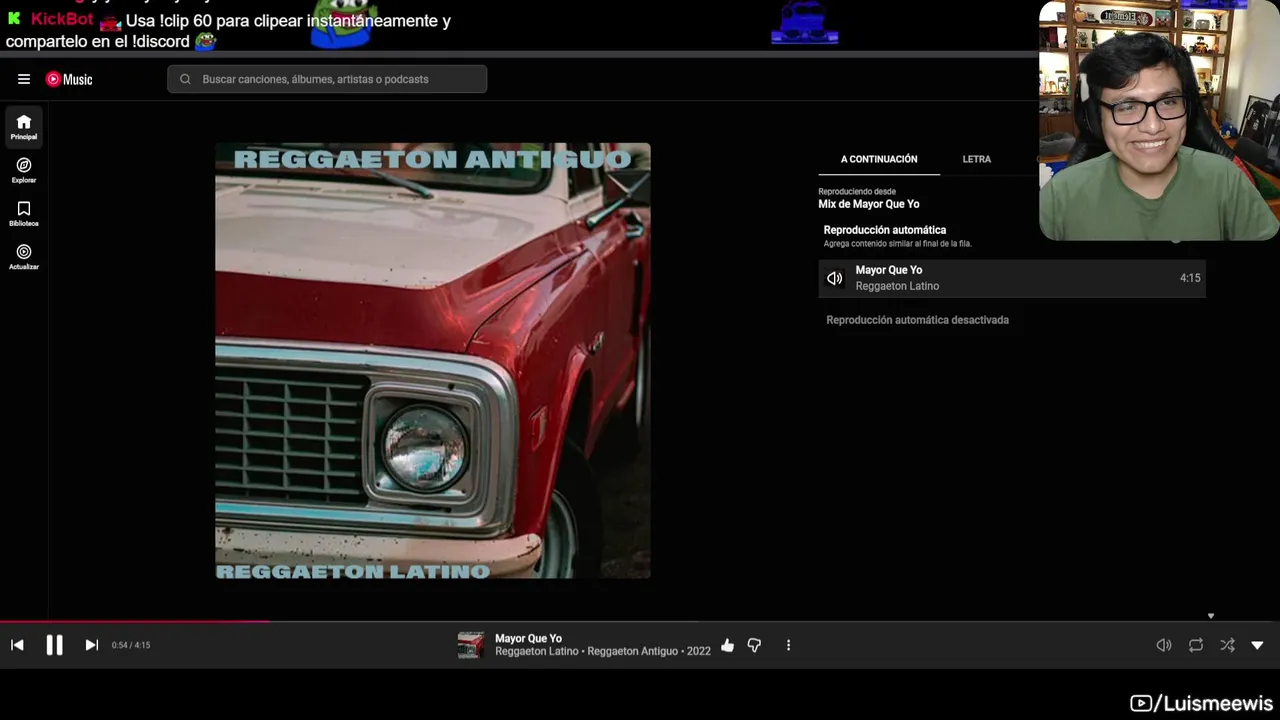Seek along the song progress bar
1280x720 pixels.
coord(640,621)
